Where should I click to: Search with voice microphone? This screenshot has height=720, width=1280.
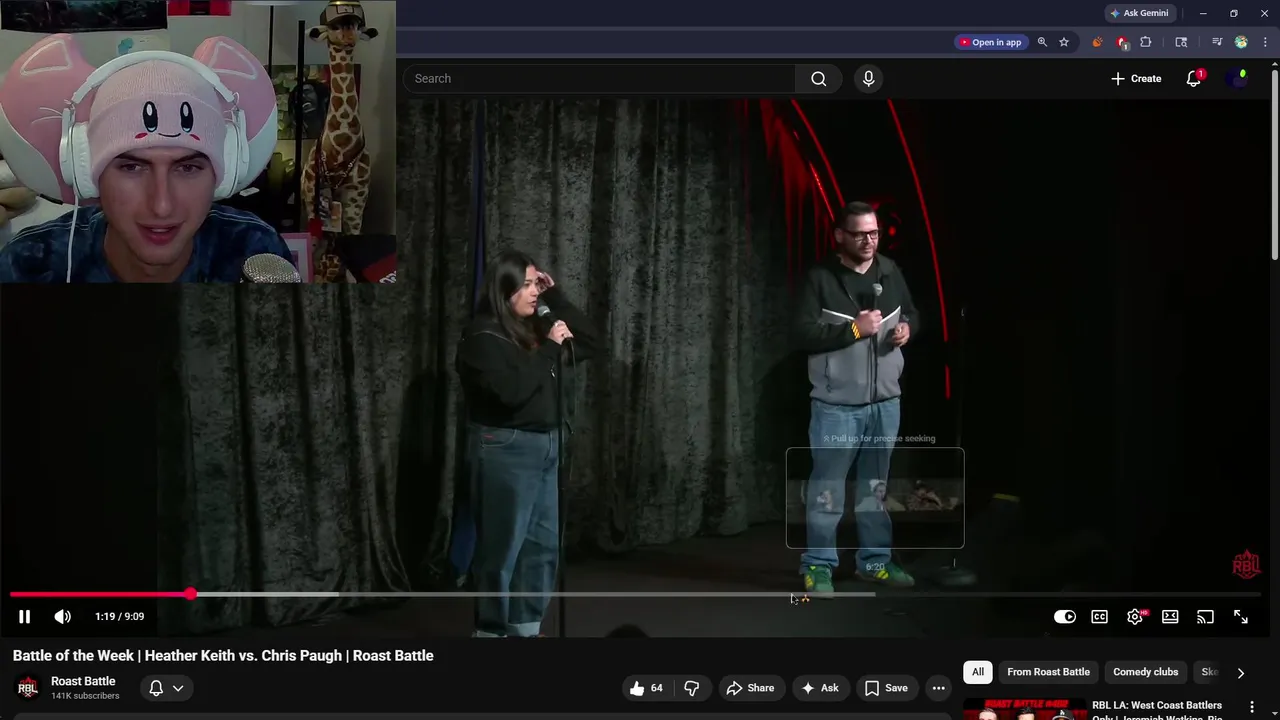tap(868, 79)
